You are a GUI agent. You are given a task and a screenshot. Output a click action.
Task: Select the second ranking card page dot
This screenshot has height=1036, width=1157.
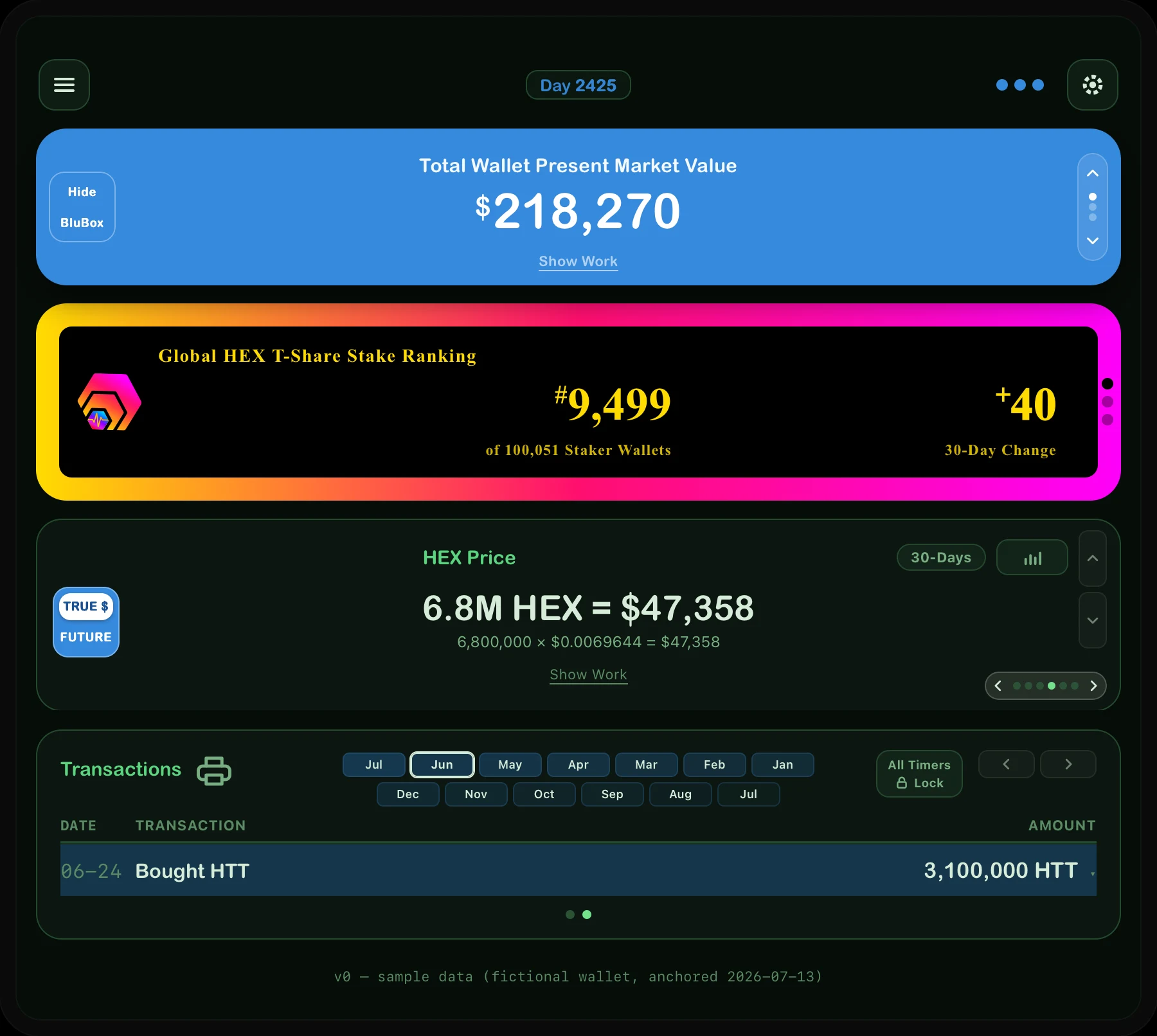[x=1108, y=402]
